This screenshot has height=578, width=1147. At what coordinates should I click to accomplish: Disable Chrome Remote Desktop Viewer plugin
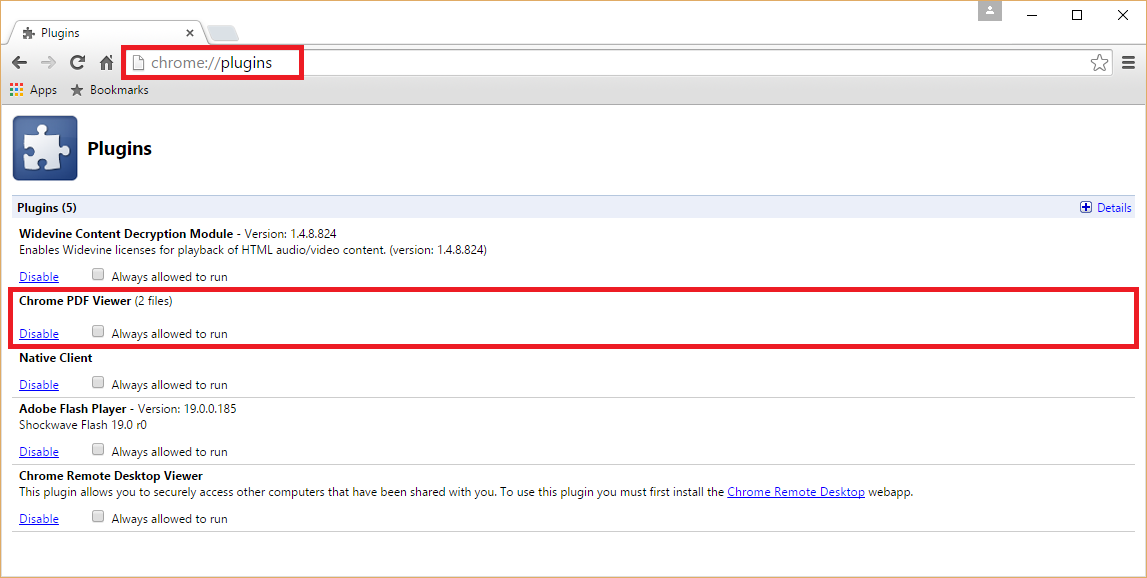(x=39, y=519)
